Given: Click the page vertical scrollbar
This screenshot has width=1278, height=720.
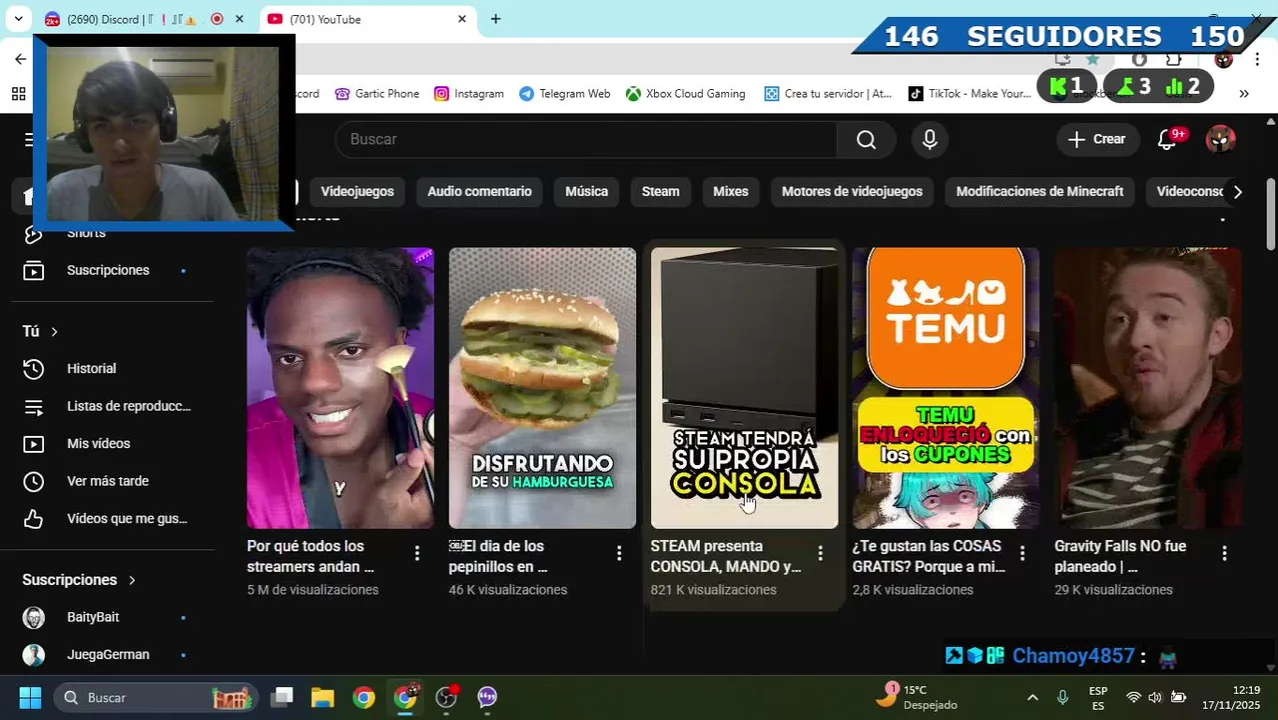Looking at the screenshot, I should (x=1271, y=215).
